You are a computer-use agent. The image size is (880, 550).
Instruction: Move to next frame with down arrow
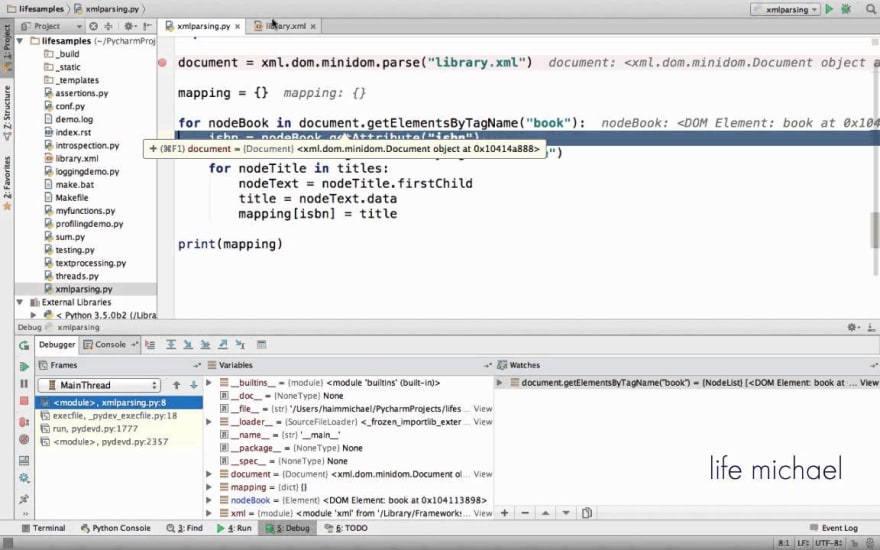click(194, 385)
